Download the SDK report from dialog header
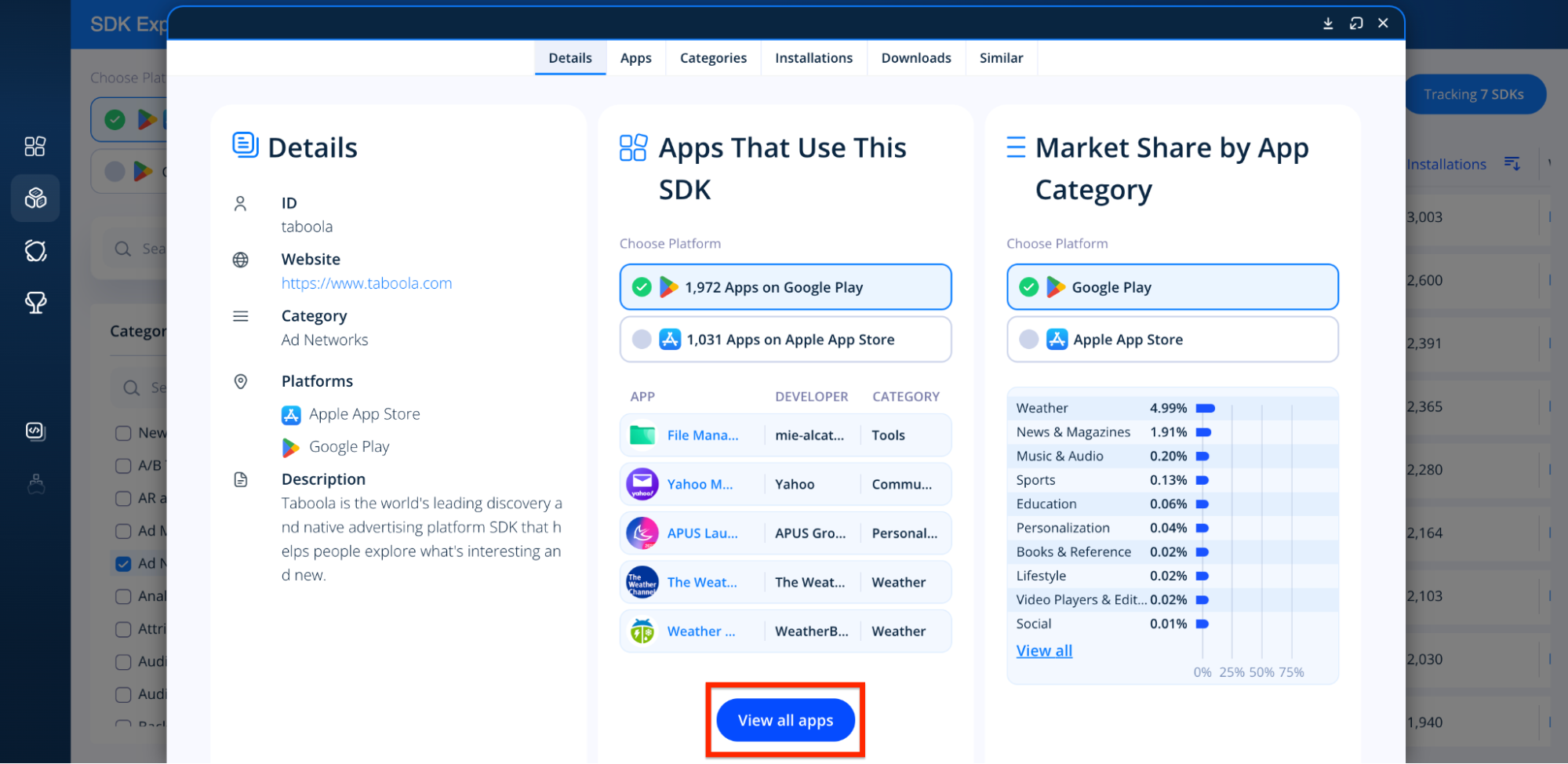1568x764 pixels. 1328,24
